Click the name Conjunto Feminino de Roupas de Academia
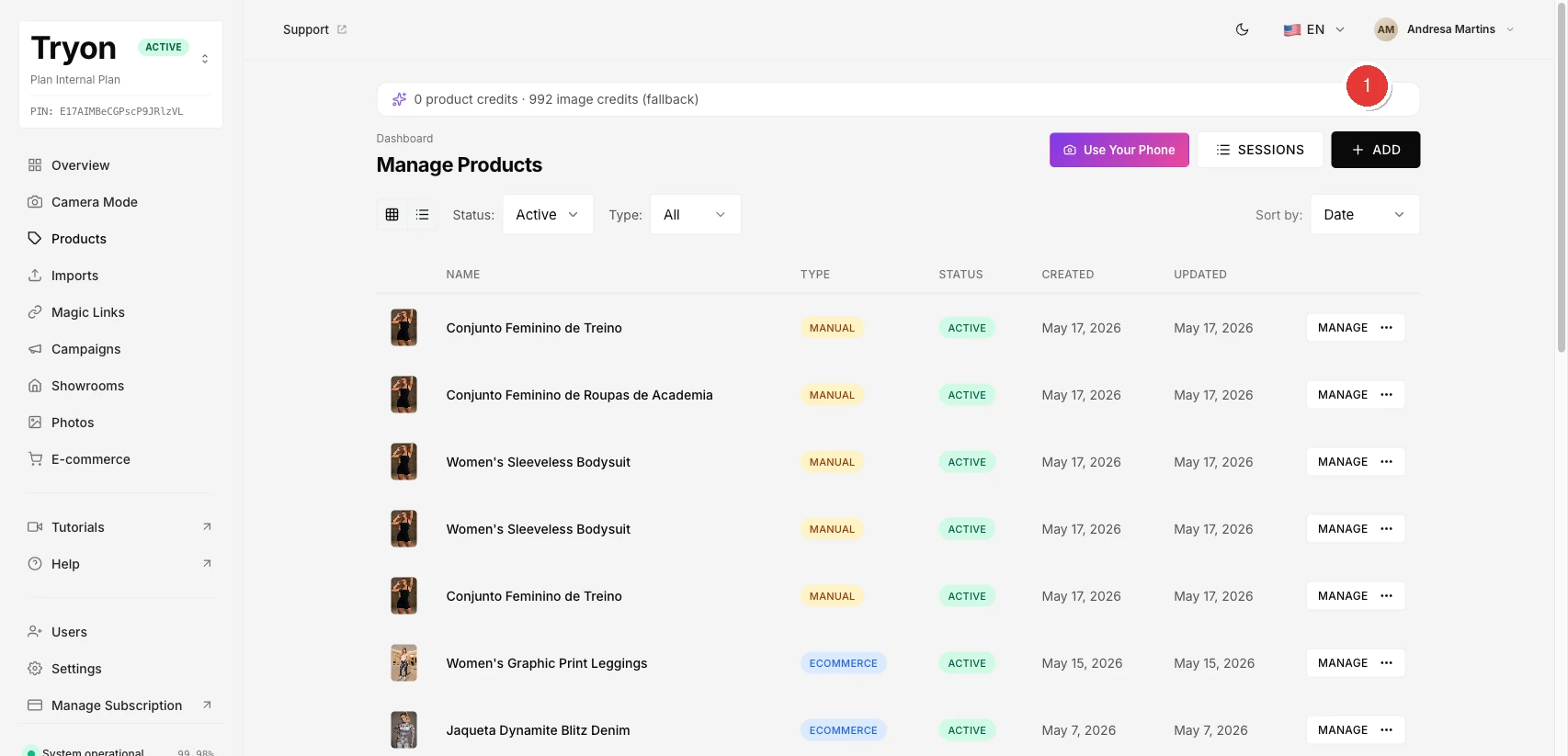The image size is (1568, 756). point(580,395)
